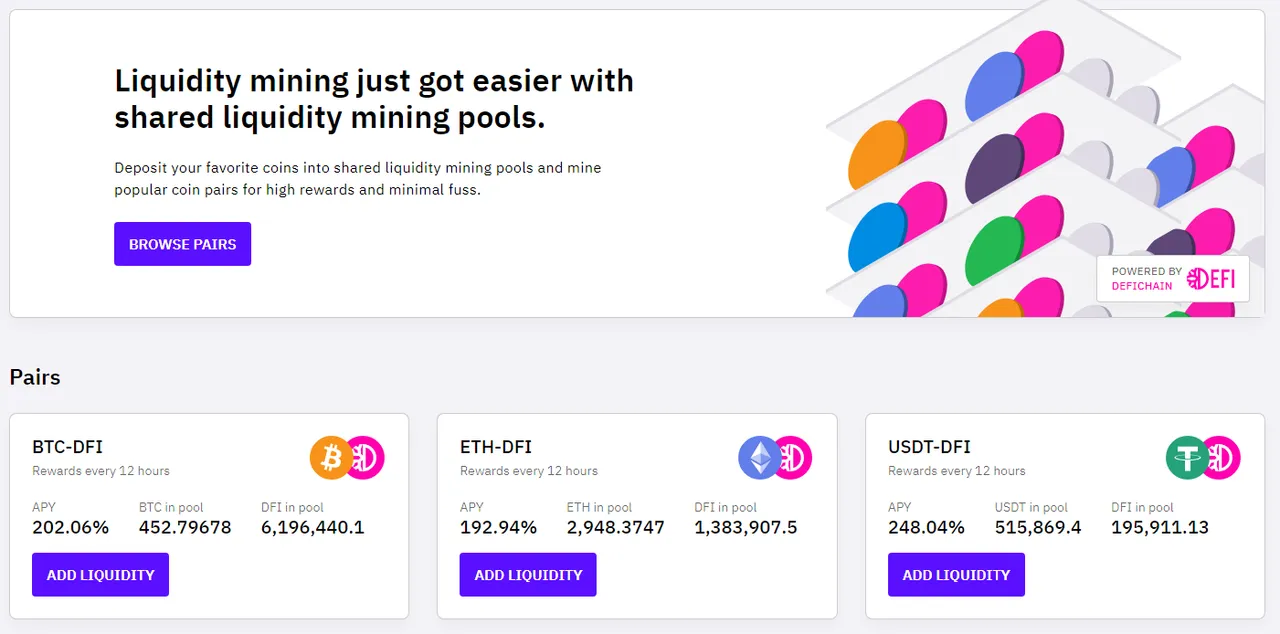The image size is (1280, 634).
Task: Open the Browse Pairs button
Action: [182, 244]
